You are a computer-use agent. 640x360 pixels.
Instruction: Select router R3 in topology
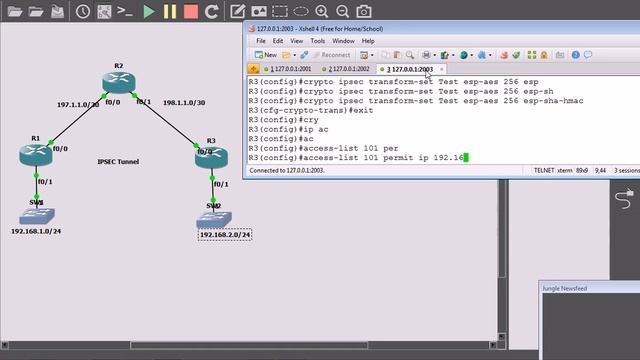pos(211,158)
